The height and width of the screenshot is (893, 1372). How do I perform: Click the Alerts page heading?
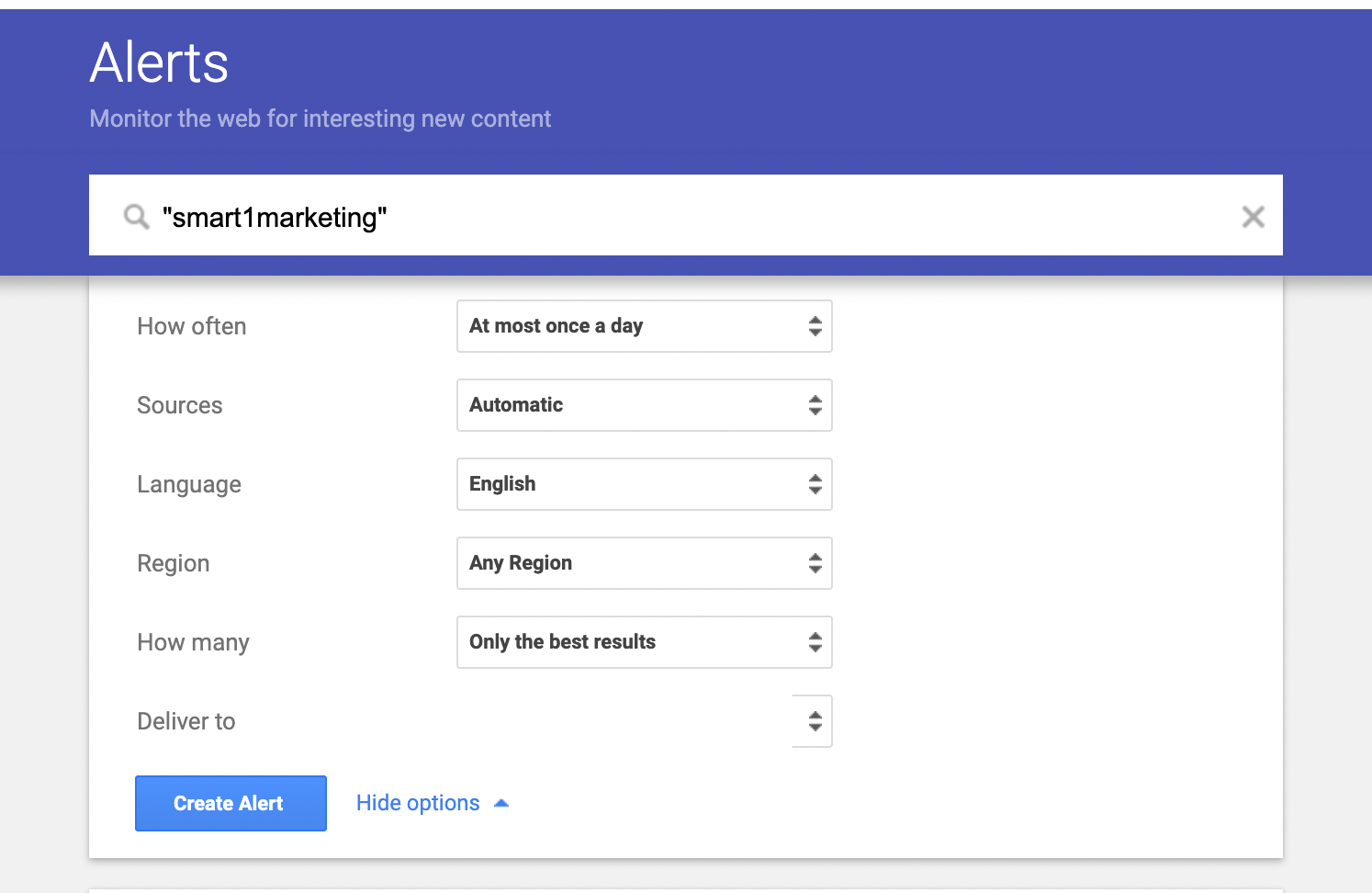[x=159, y=62]
